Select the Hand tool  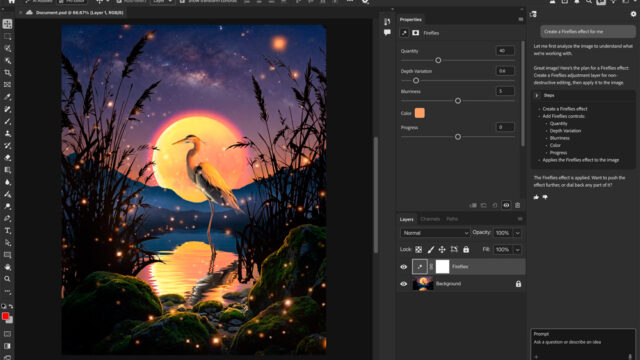click(7, 267)
